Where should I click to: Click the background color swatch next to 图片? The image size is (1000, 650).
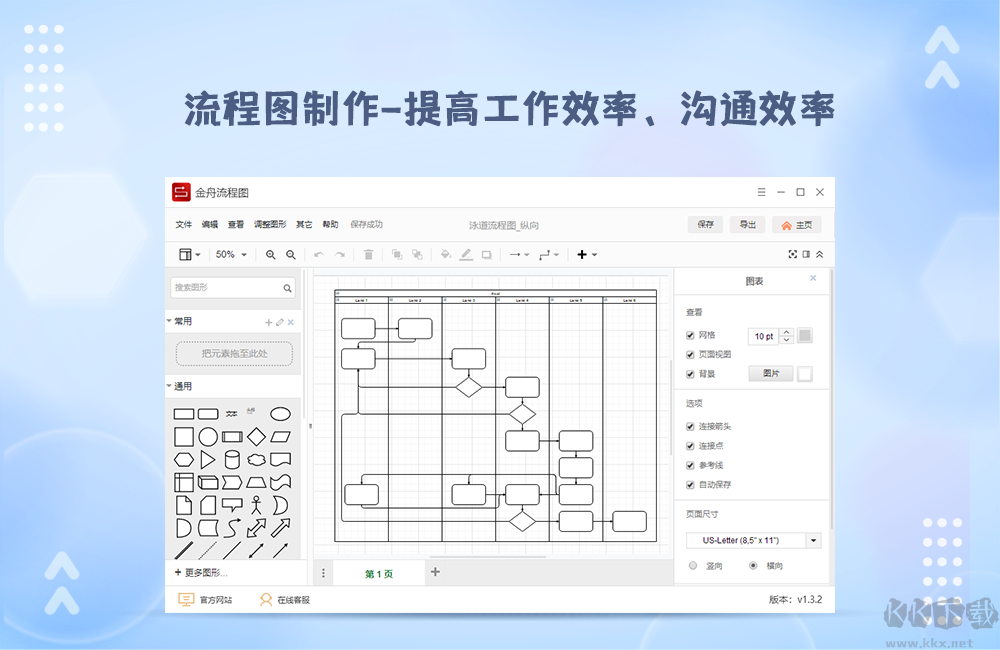[806, 372]
